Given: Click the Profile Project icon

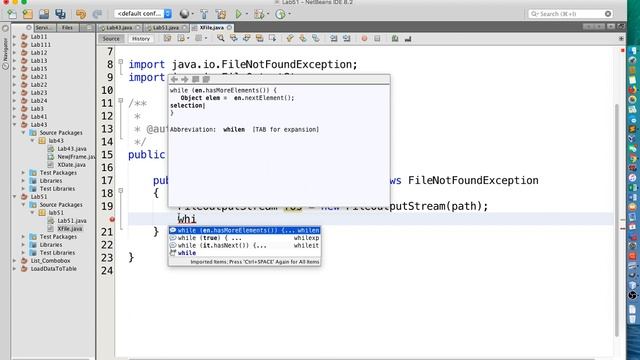Looking at the screenshot, I should [280, 14].
